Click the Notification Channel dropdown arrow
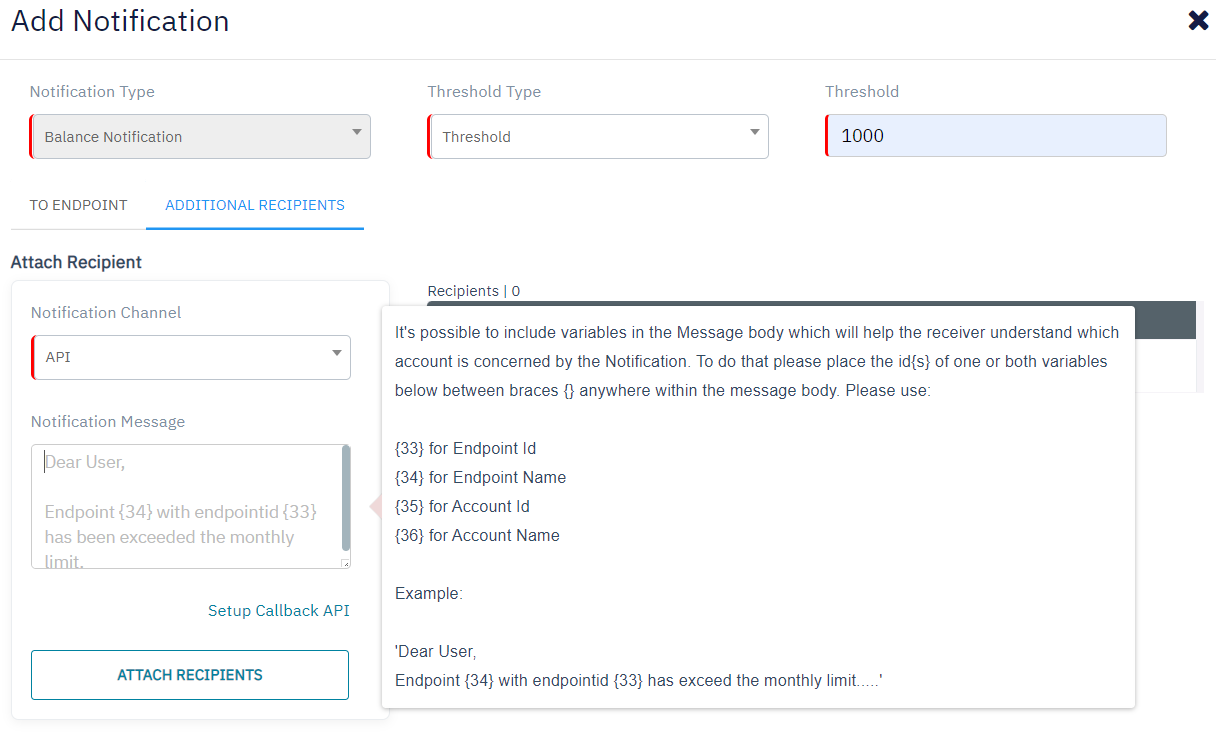1216x751 pixels. tap(336, 357)
